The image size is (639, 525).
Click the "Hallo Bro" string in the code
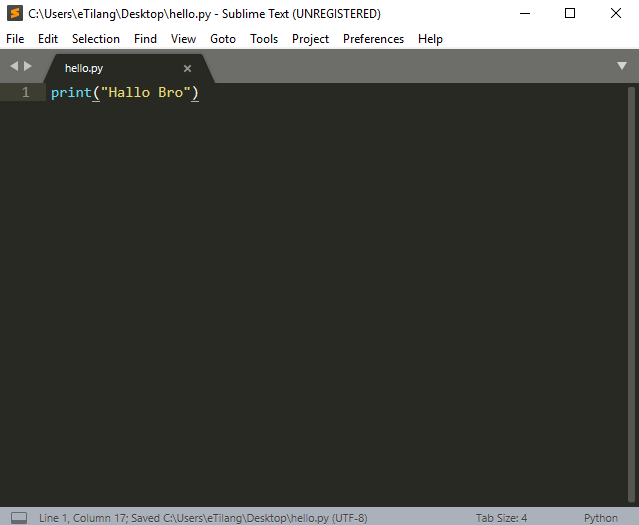(145, 93)
